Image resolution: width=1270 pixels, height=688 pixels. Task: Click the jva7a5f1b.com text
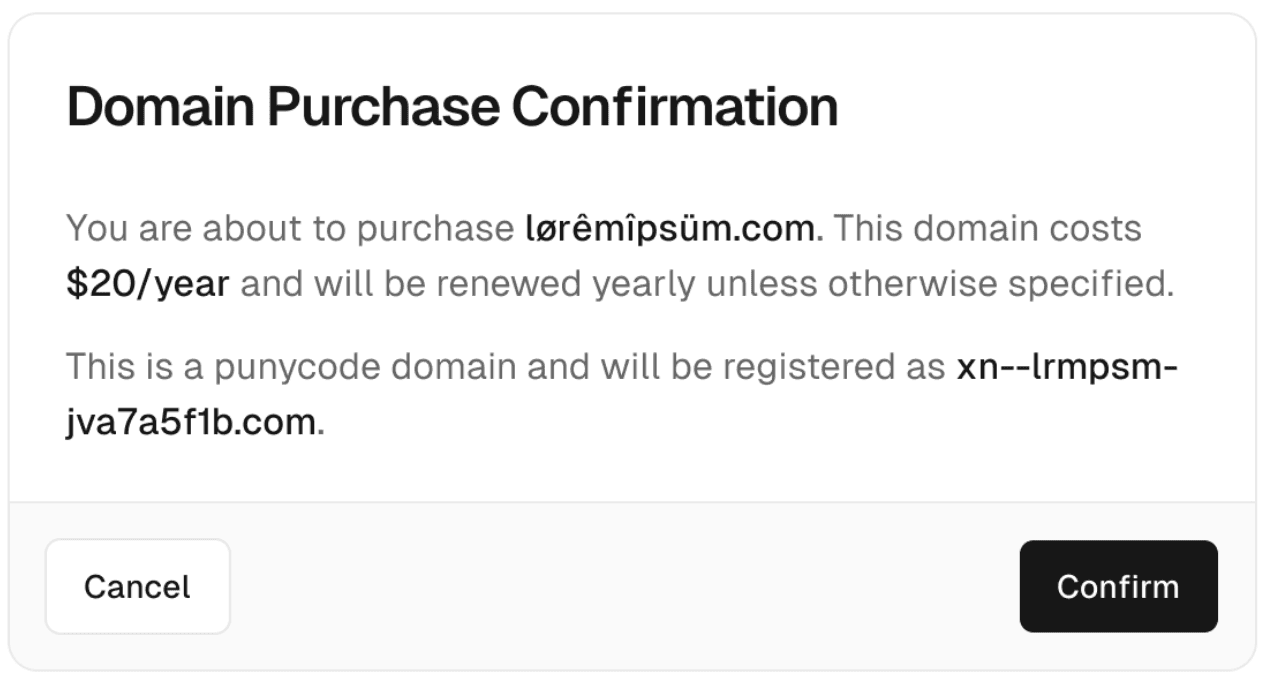pos(190,423)
